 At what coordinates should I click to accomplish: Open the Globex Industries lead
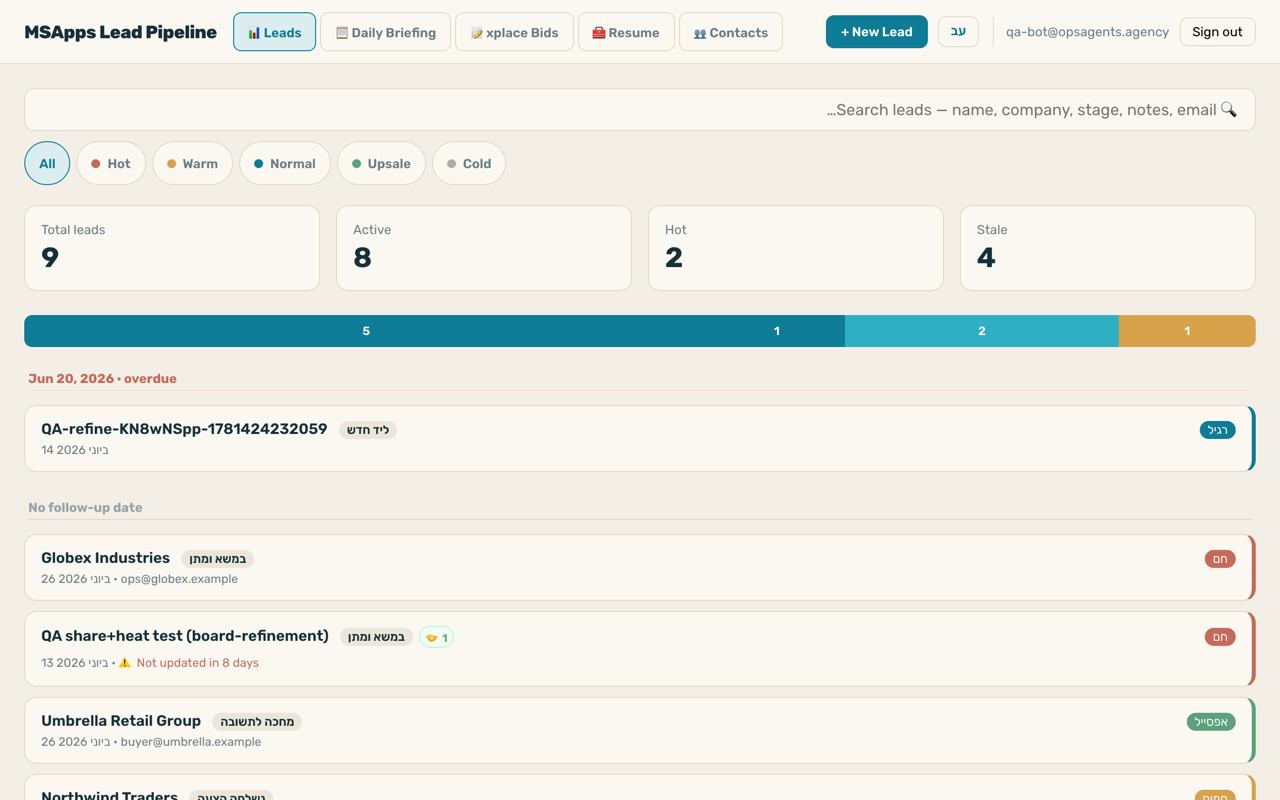point(640,567)
